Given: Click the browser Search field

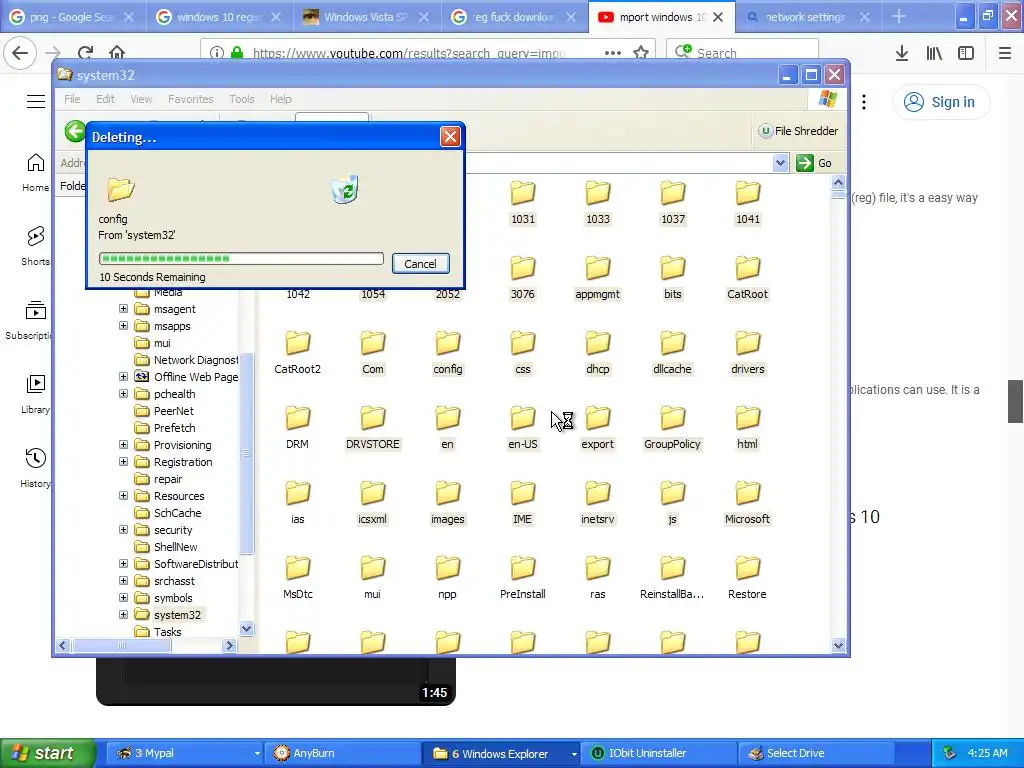Looking at the screenshot, I should 743,53.
